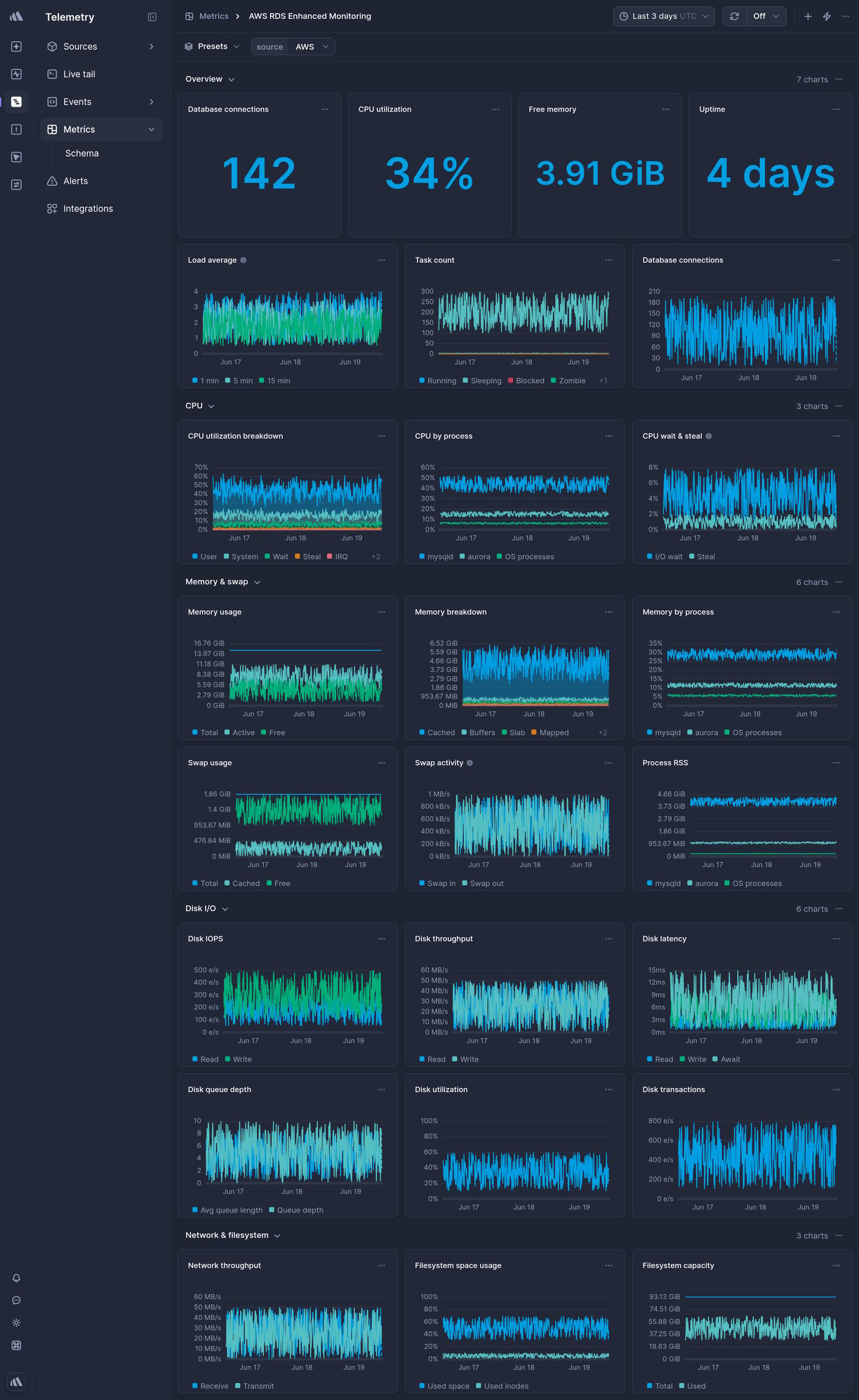Open CPU utilization card menu
This screenshot has height=1400, width=859.
click(x=495, y=109)
